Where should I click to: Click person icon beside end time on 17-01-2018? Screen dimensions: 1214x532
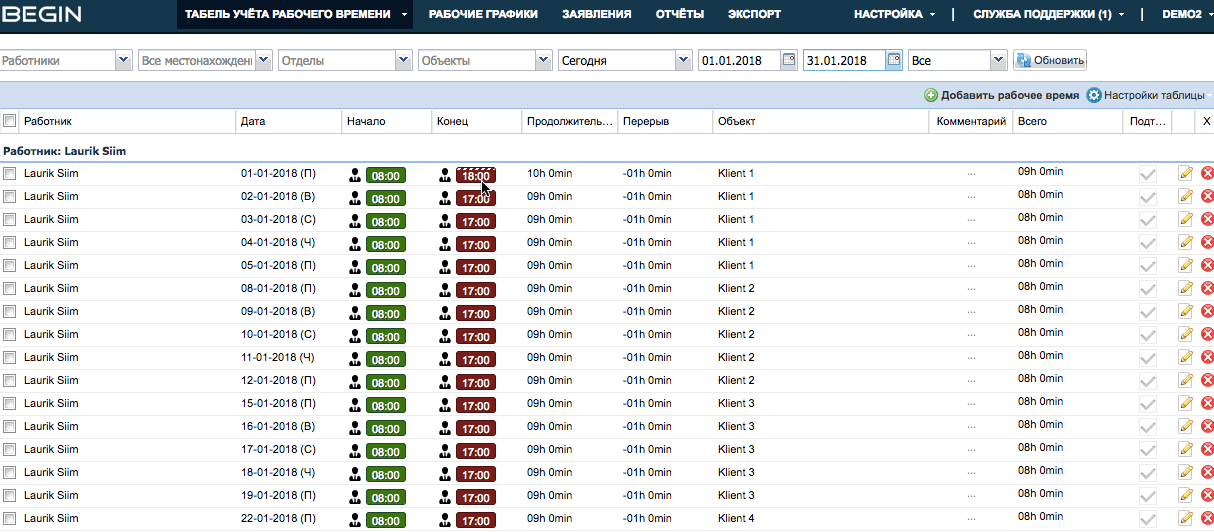(x=445, y=450)
